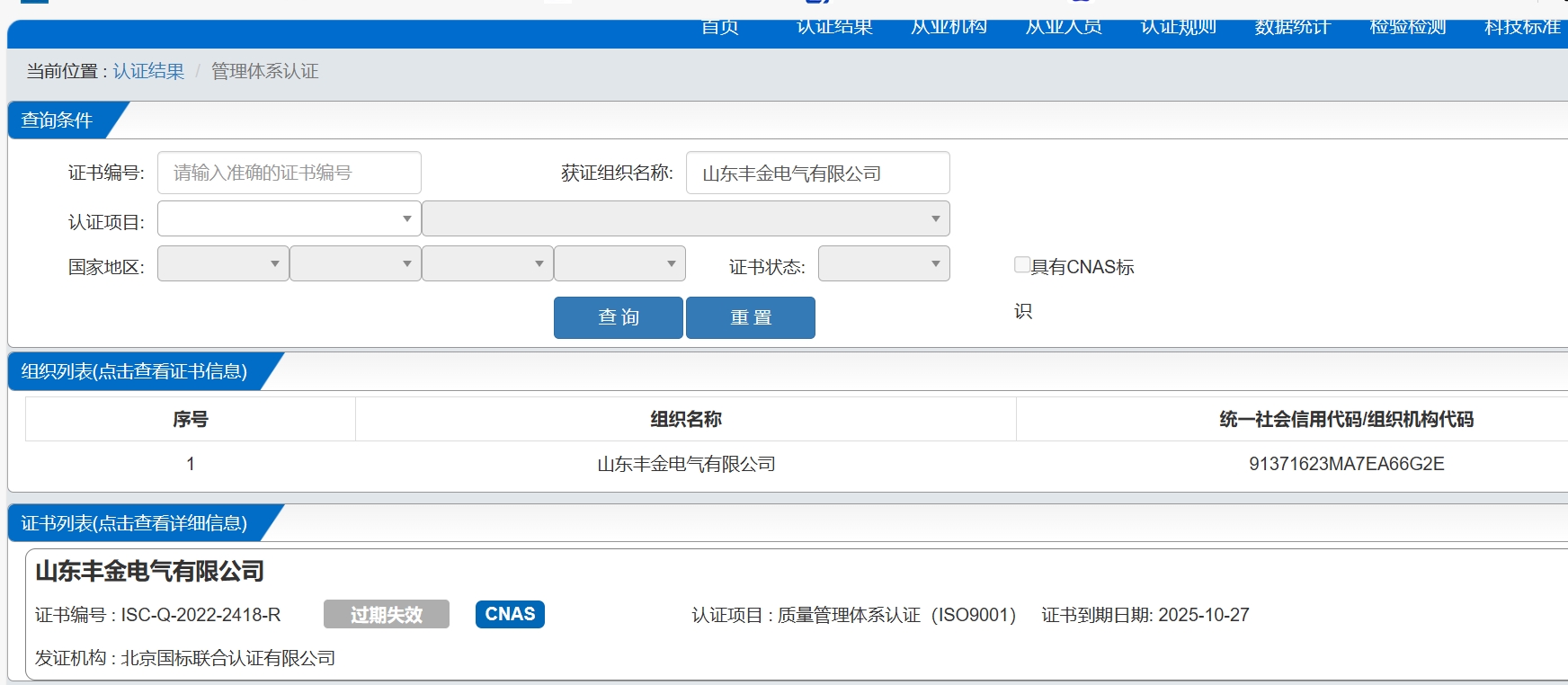Open the 检验检测 nav item
The height and width of the screenshot is (685, 1568).
(x=1408, y=27)
